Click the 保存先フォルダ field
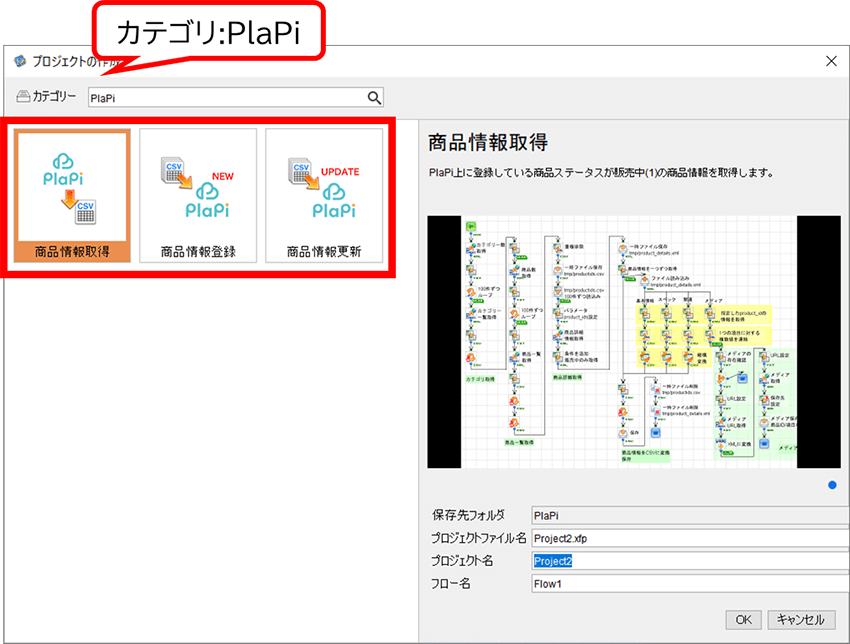This screenshot has height=644, width=850. [690, 515]
